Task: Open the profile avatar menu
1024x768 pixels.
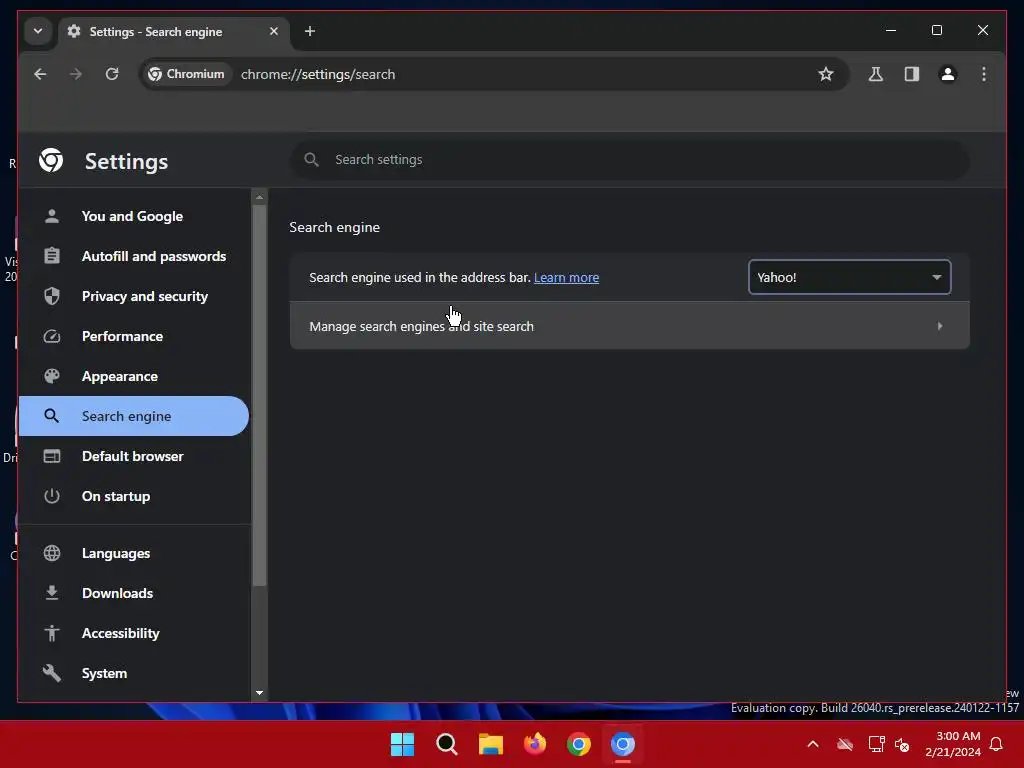Action: pos(948,74)
